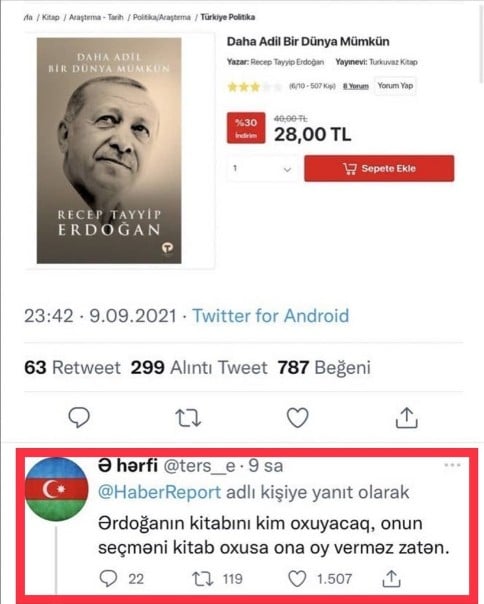Click the book cover image
The image size is (484, 604).
coord(109,151)
